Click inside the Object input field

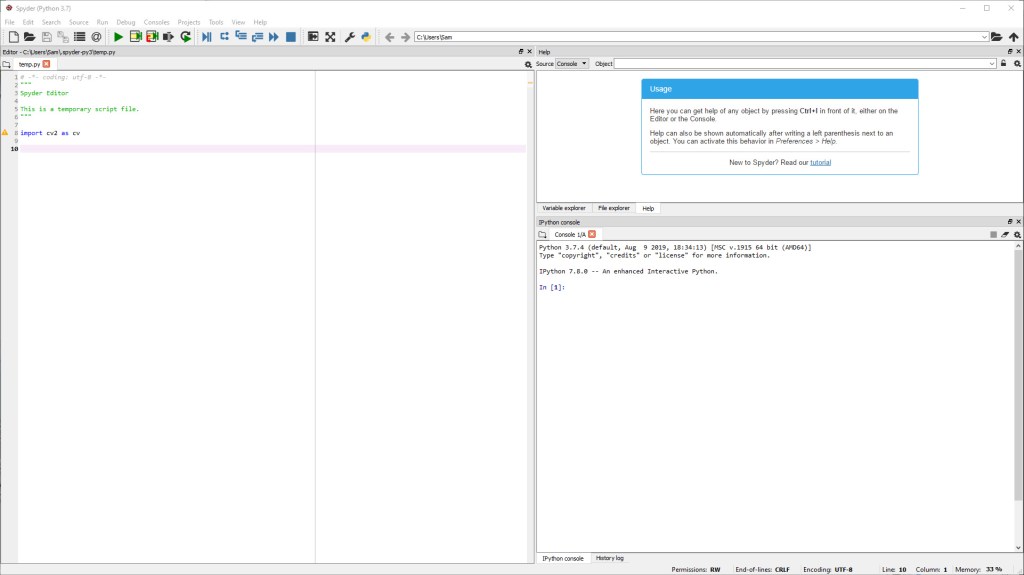click(x=800, y=64)
